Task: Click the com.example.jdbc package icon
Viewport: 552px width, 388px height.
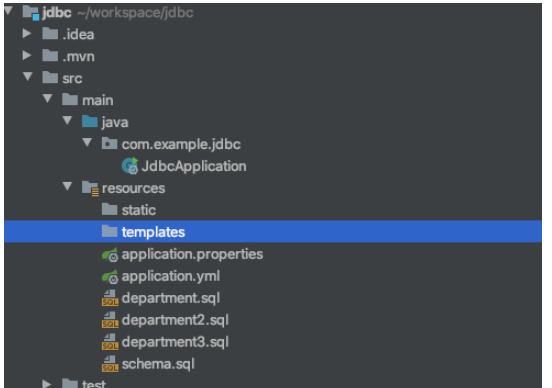Action: pyautogui.click(x=109, y=144)
